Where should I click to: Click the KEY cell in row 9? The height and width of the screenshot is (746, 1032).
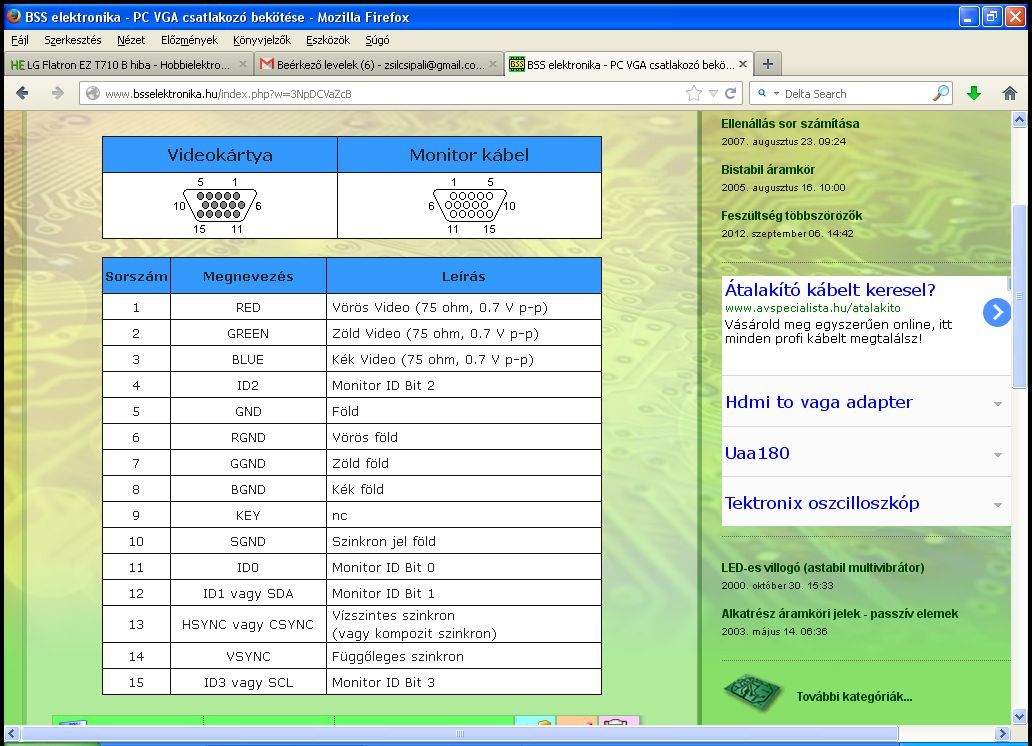point(248,516)
